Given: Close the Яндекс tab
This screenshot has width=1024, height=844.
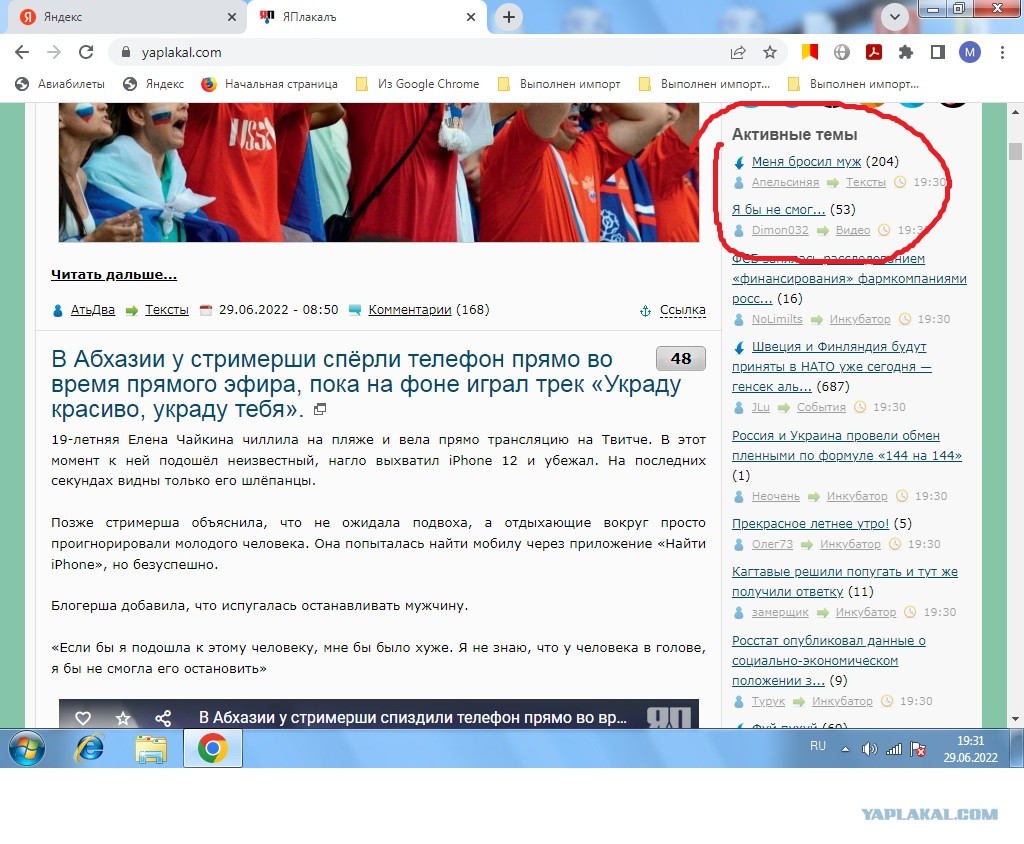Looking at the screenshot, I should tap(232, 17).
